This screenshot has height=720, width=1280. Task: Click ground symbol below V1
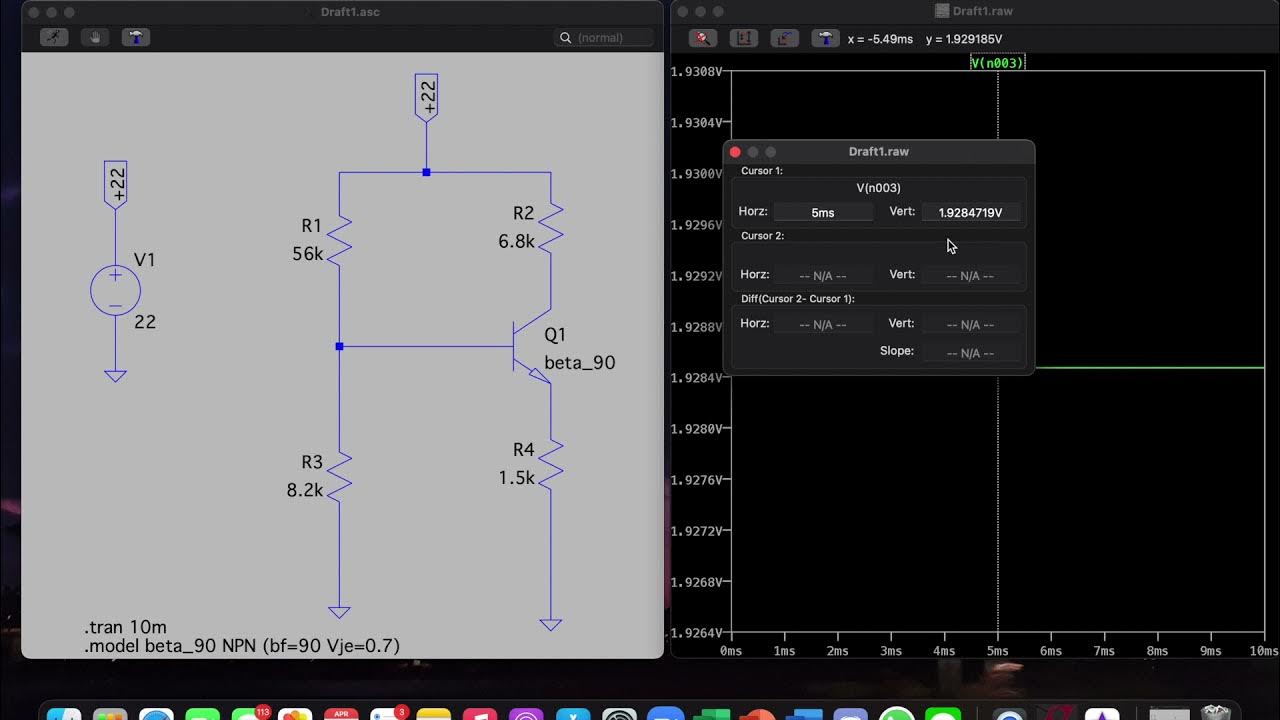pos(115,375)
